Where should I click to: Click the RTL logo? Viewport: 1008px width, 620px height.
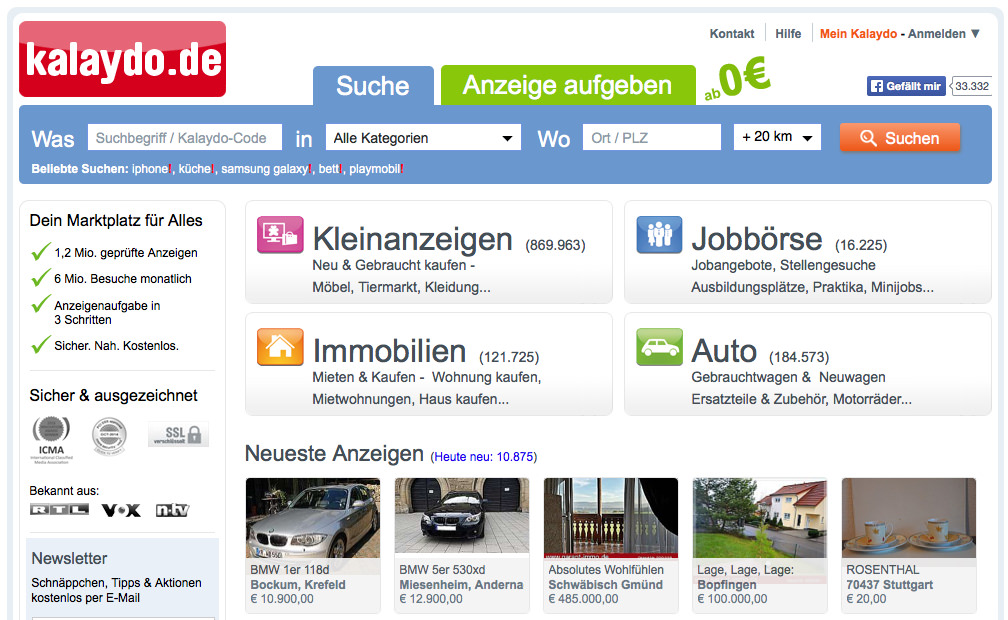click(59, 510)
